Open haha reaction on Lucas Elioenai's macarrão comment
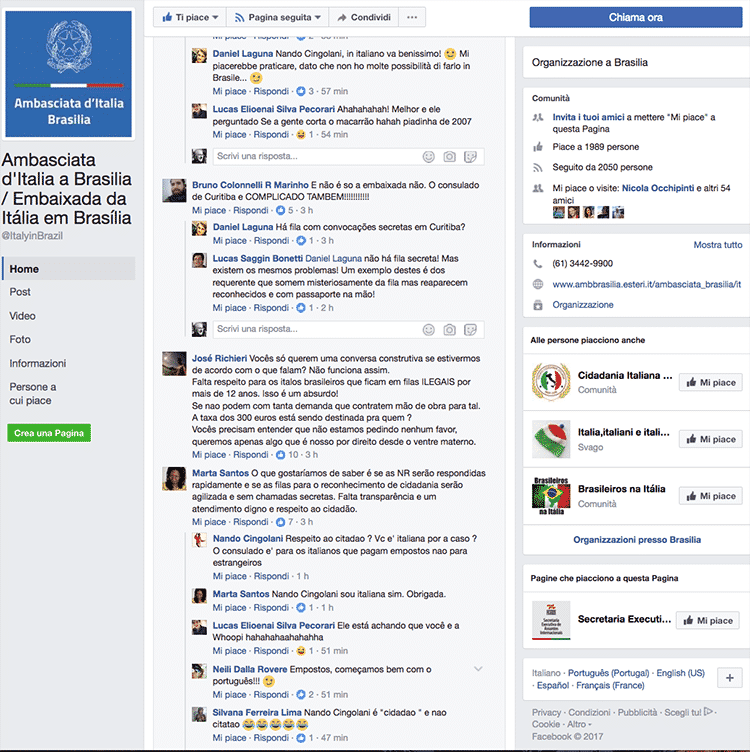This screenshot has width=750, height=752. (304, 134)
